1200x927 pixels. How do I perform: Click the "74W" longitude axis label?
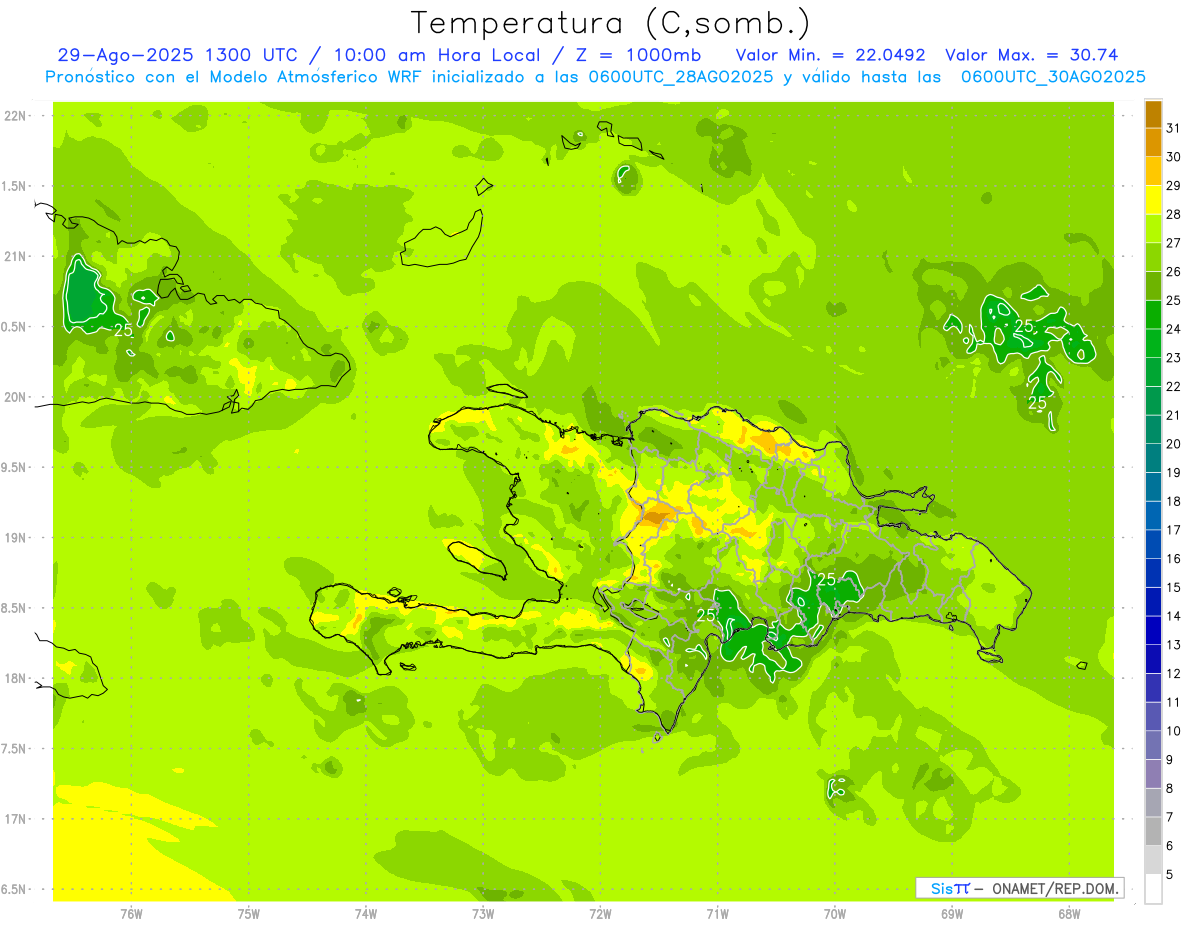[366, 913]
